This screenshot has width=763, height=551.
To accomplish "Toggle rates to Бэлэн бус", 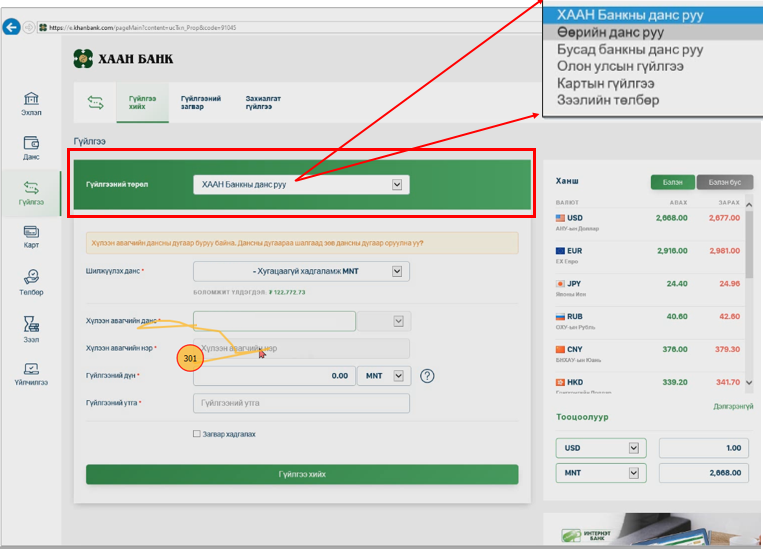I will click(x=725, y=182).
